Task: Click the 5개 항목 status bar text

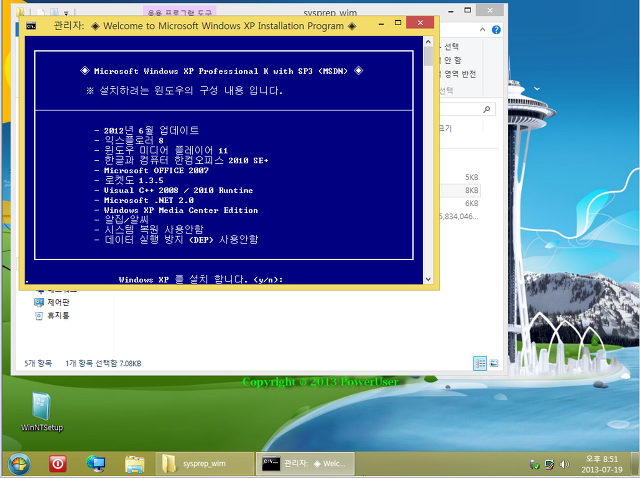Action: [x=38, y=363]
